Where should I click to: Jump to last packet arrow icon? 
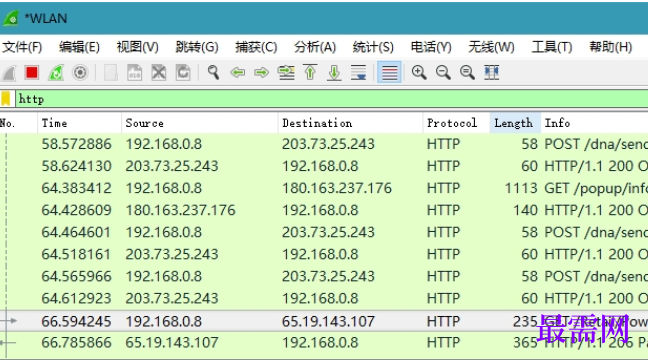tap(334, 72)
